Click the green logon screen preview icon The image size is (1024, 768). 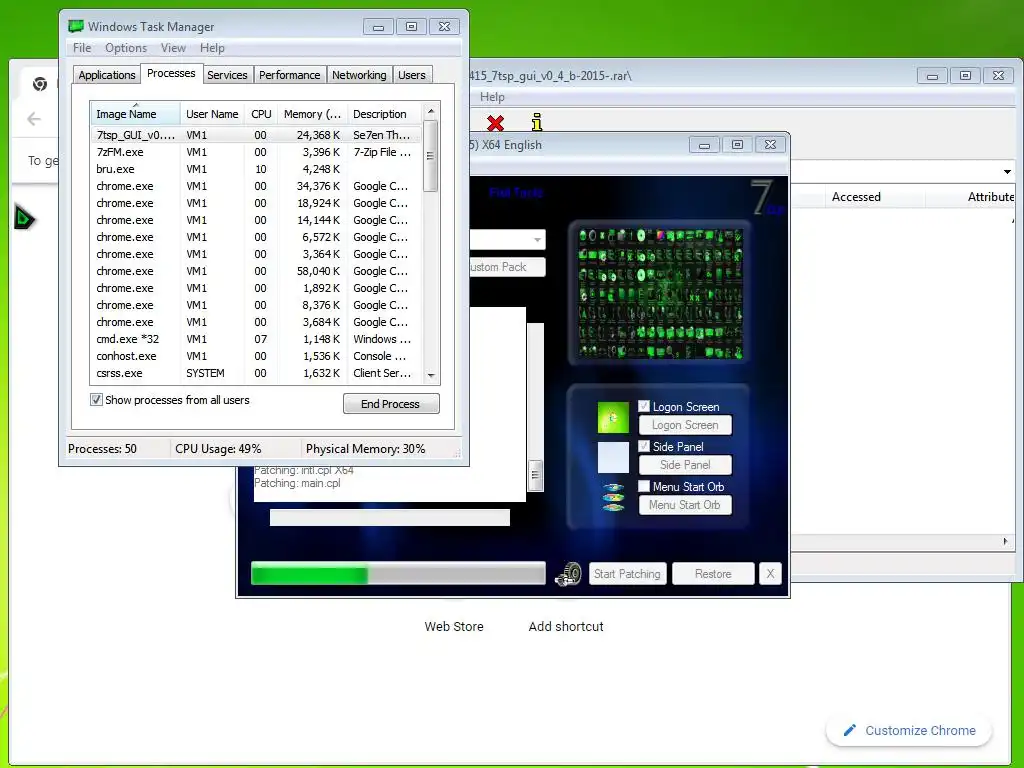tap(613, 418)
